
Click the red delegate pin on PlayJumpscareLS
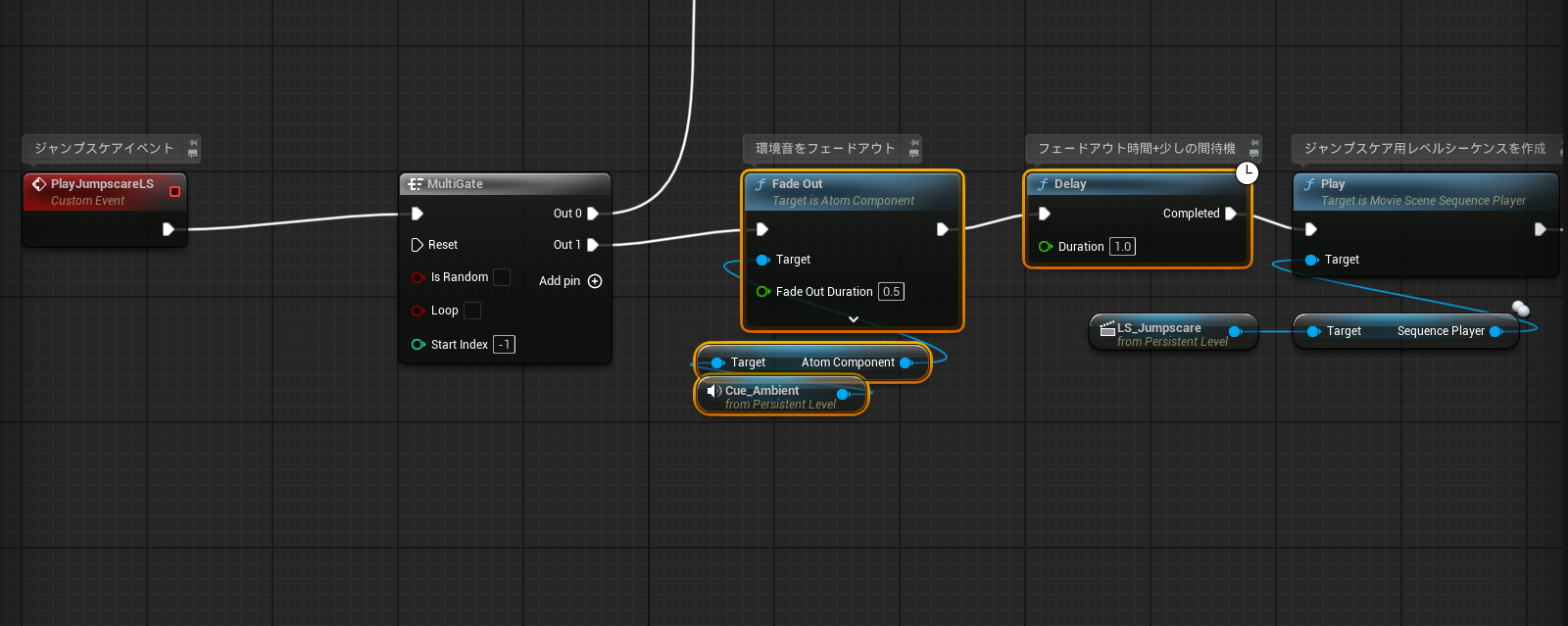coord(174,191)
